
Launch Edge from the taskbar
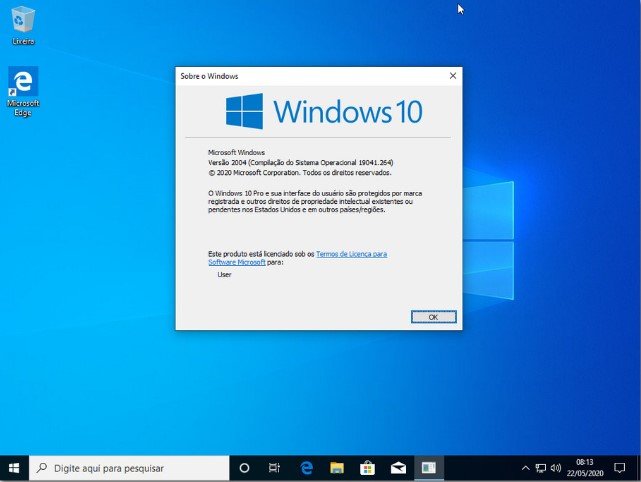(306, 468)
